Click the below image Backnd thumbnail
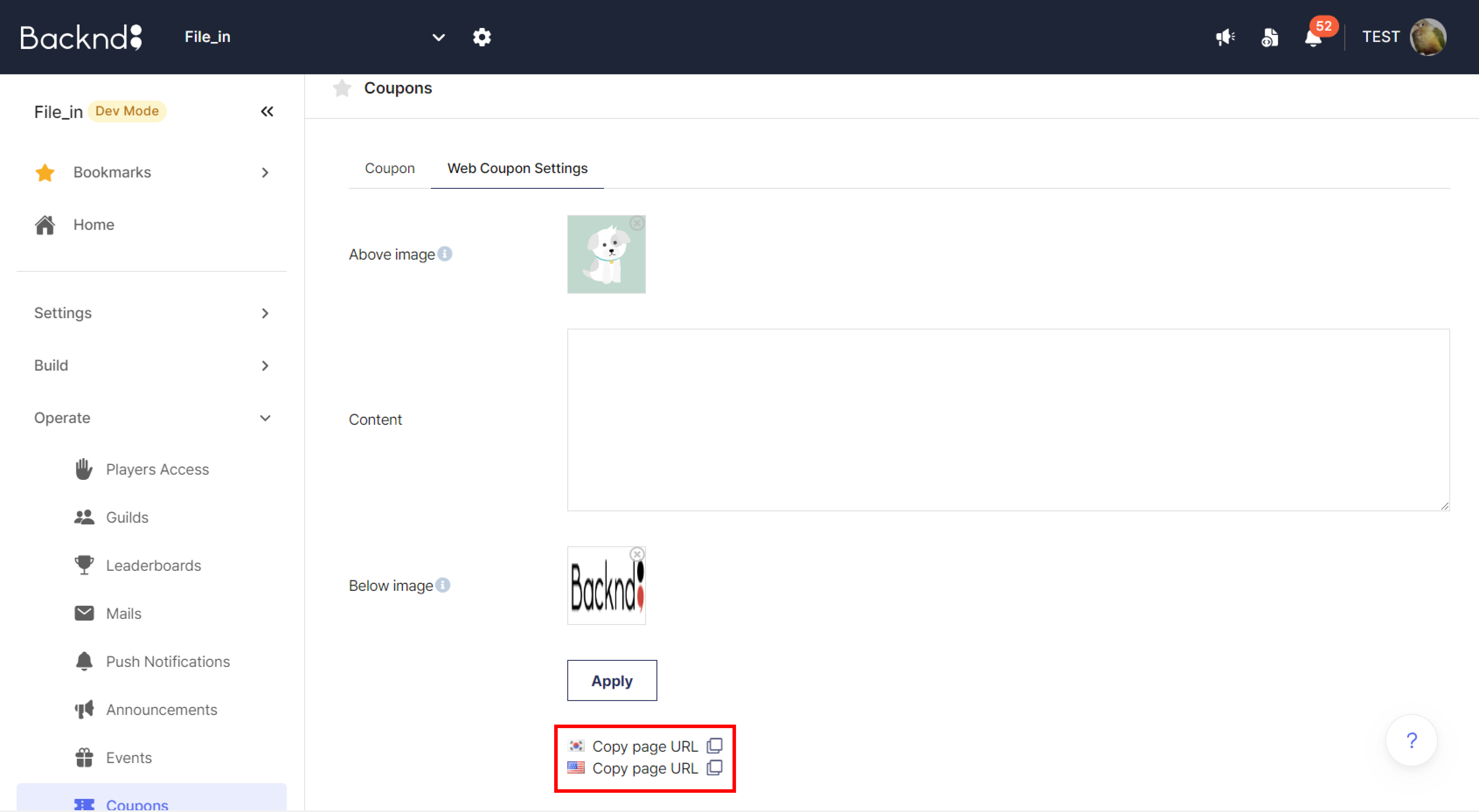 pos(606,586)
